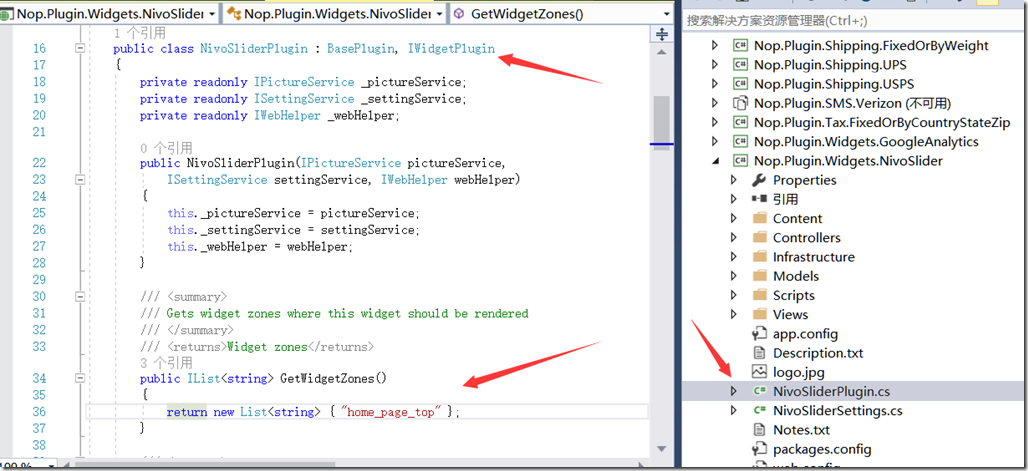Screen dimensions: 1028x471
Task: Expand the NivoSliderPlugin.cs file node
Action: click(734, 391)
